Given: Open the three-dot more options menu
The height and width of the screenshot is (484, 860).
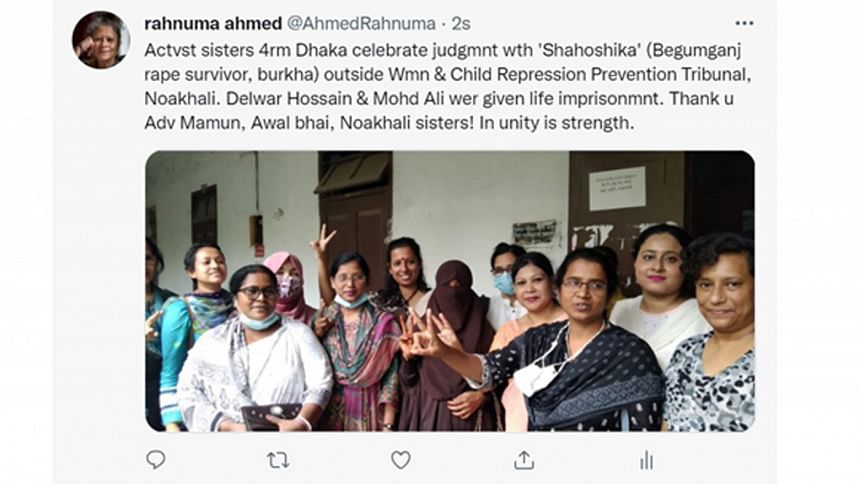Looking at the screenshot, I should coord(744,23).
